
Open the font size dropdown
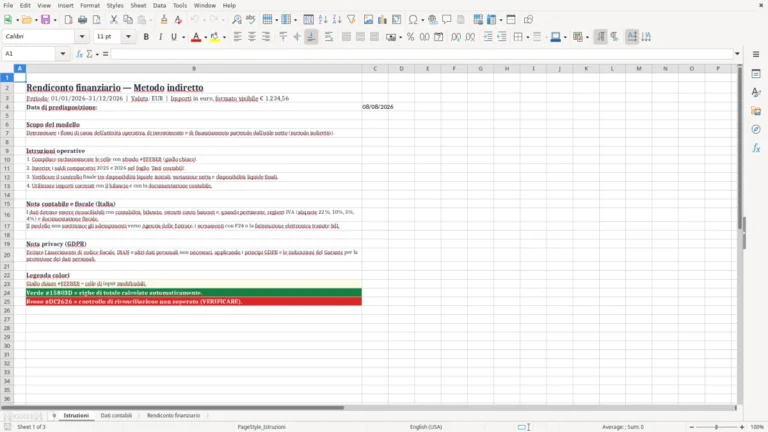[x=128, y=36]
